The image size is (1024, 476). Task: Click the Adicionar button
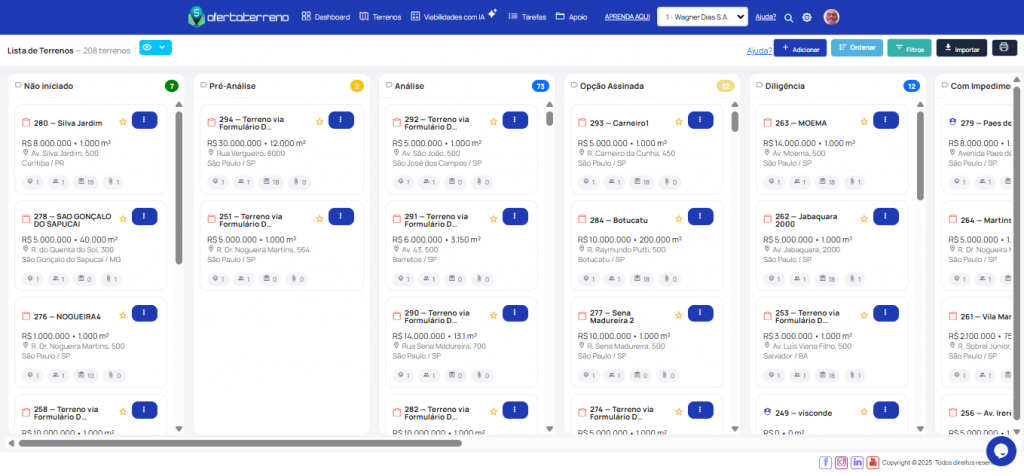pos(800,48)
